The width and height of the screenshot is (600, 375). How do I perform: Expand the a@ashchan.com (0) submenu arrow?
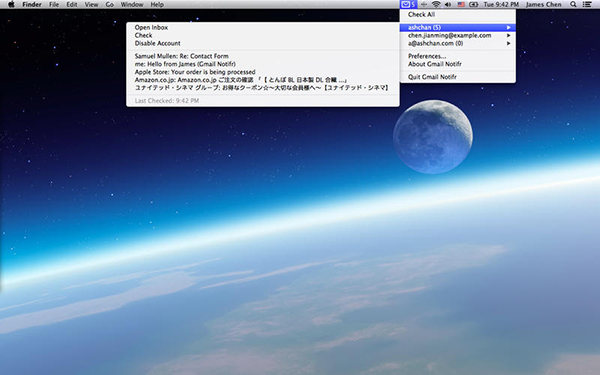tap(509, 44)
